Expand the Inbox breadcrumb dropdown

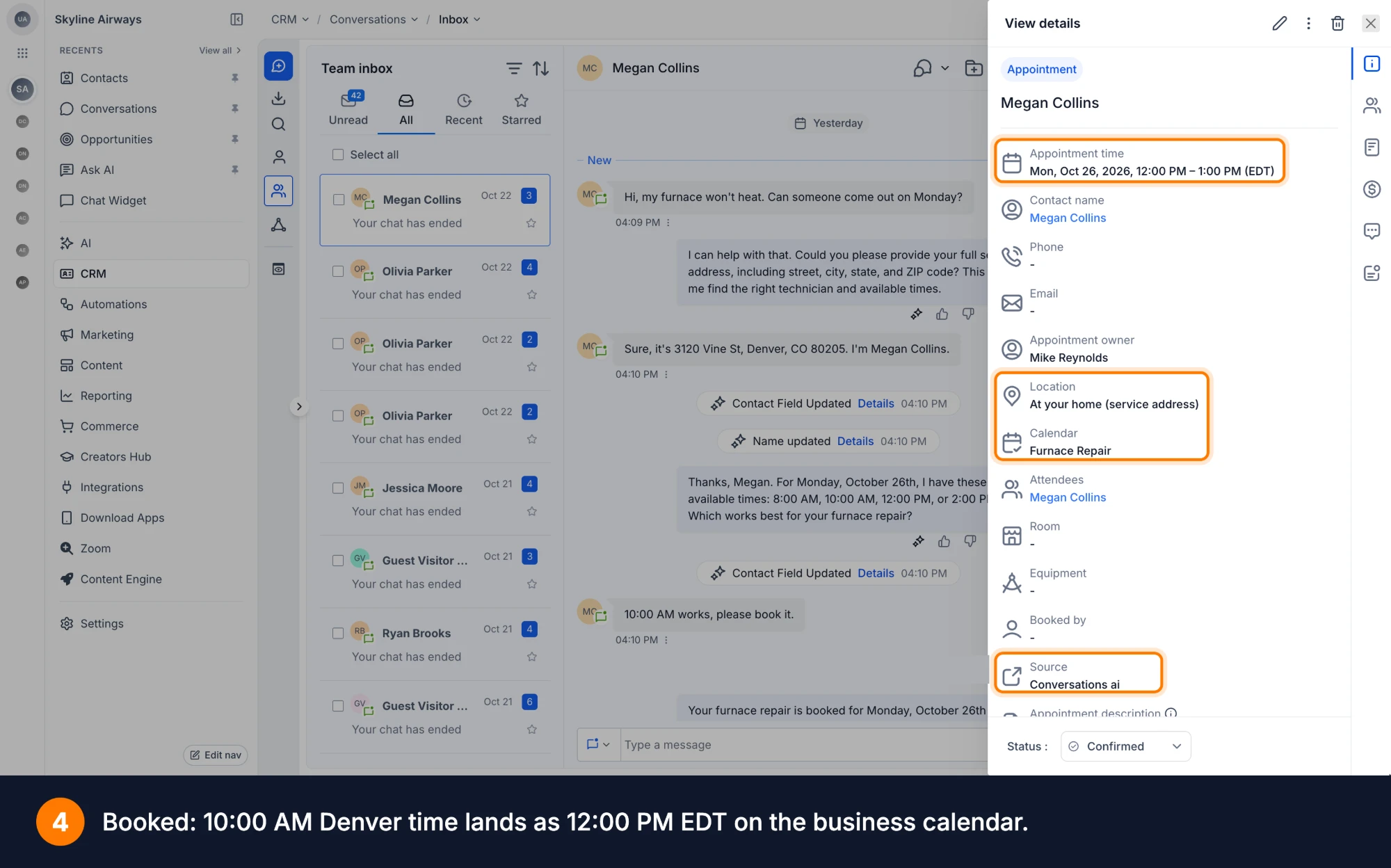click(477, 19)
